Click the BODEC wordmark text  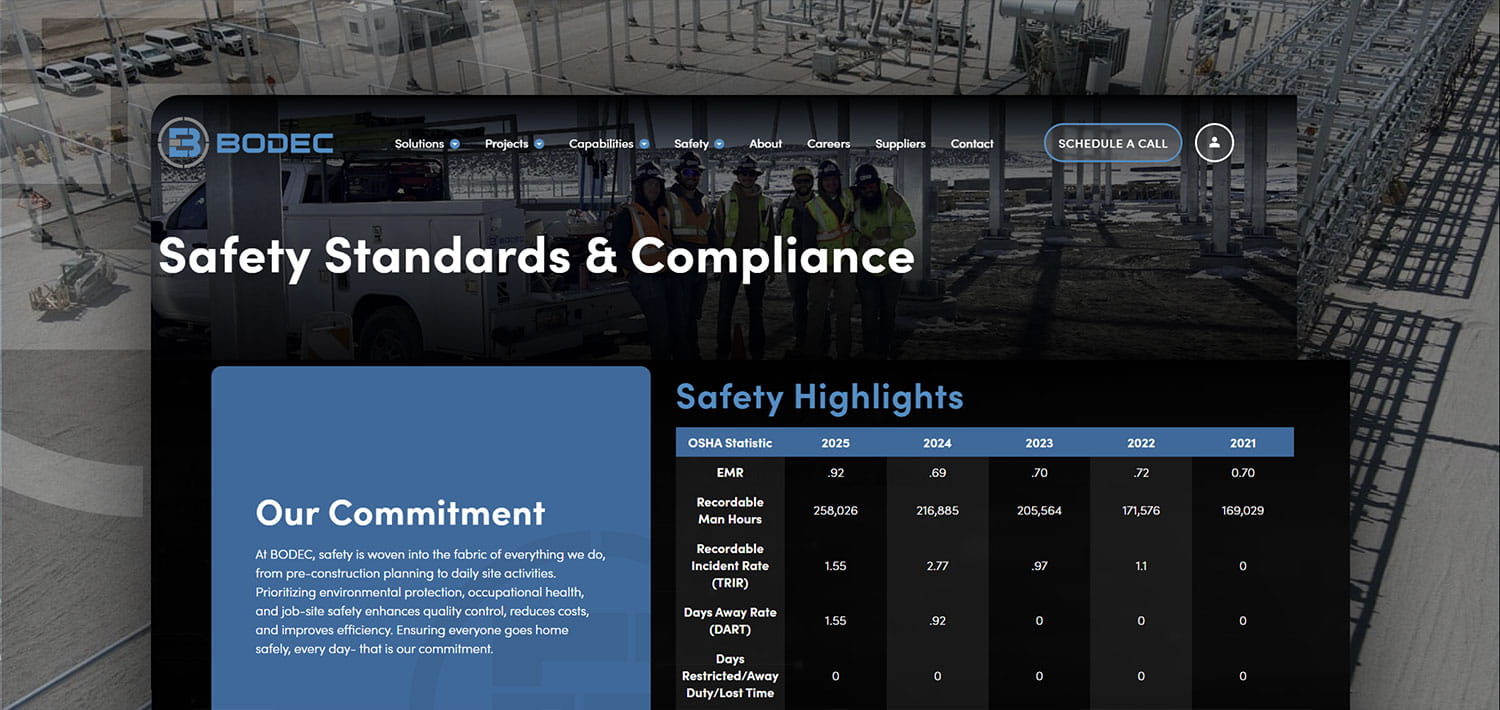point(275,144)
